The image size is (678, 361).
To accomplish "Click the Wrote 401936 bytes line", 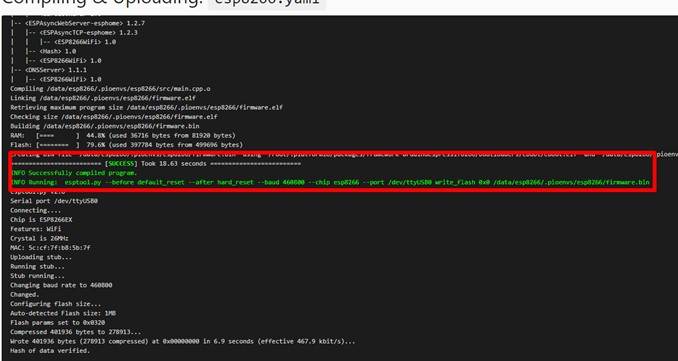I will (x=183, y=342).
